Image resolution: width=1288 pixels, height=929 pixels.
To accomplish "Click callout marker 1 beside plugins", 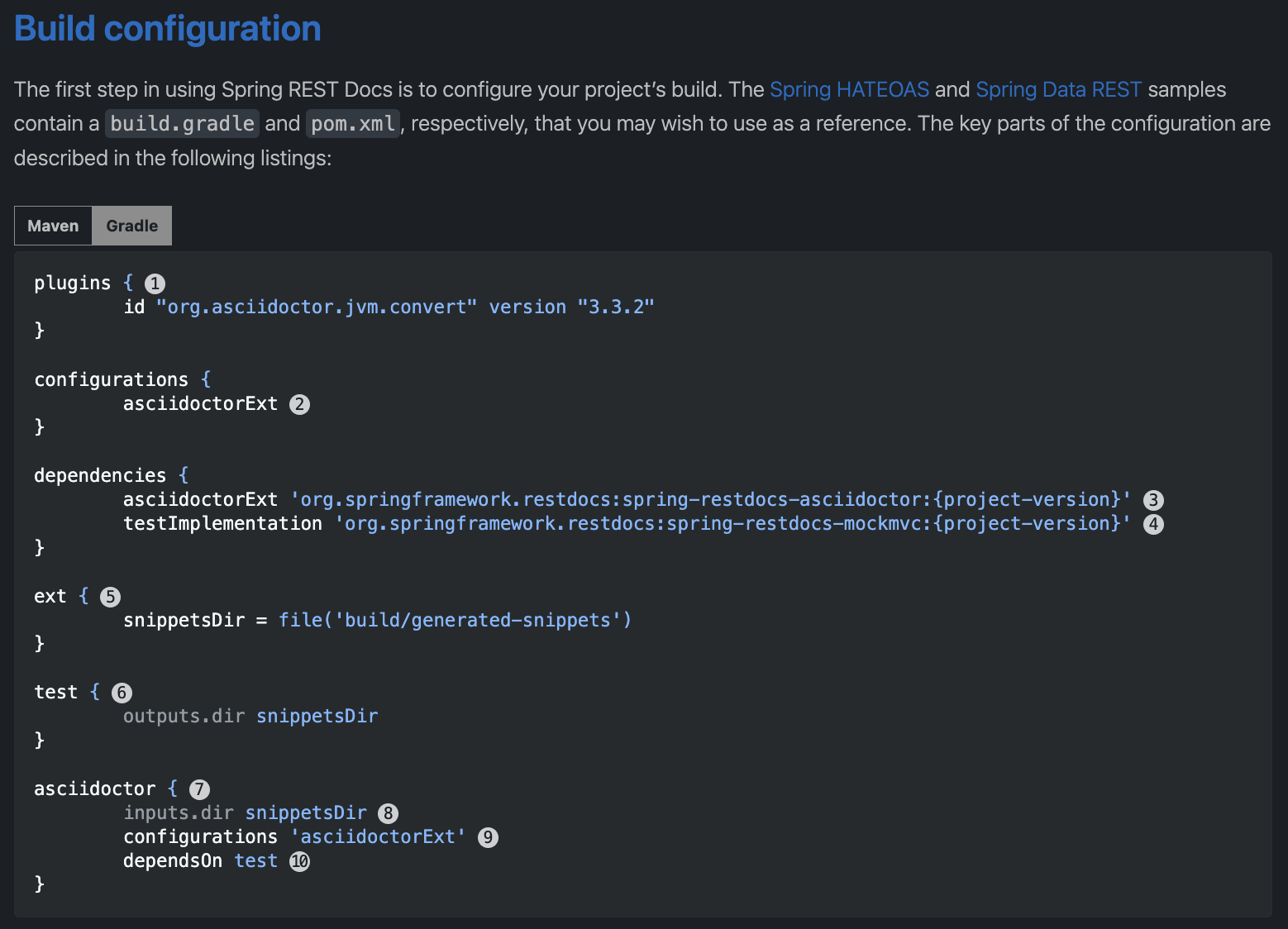I will 155,283.
